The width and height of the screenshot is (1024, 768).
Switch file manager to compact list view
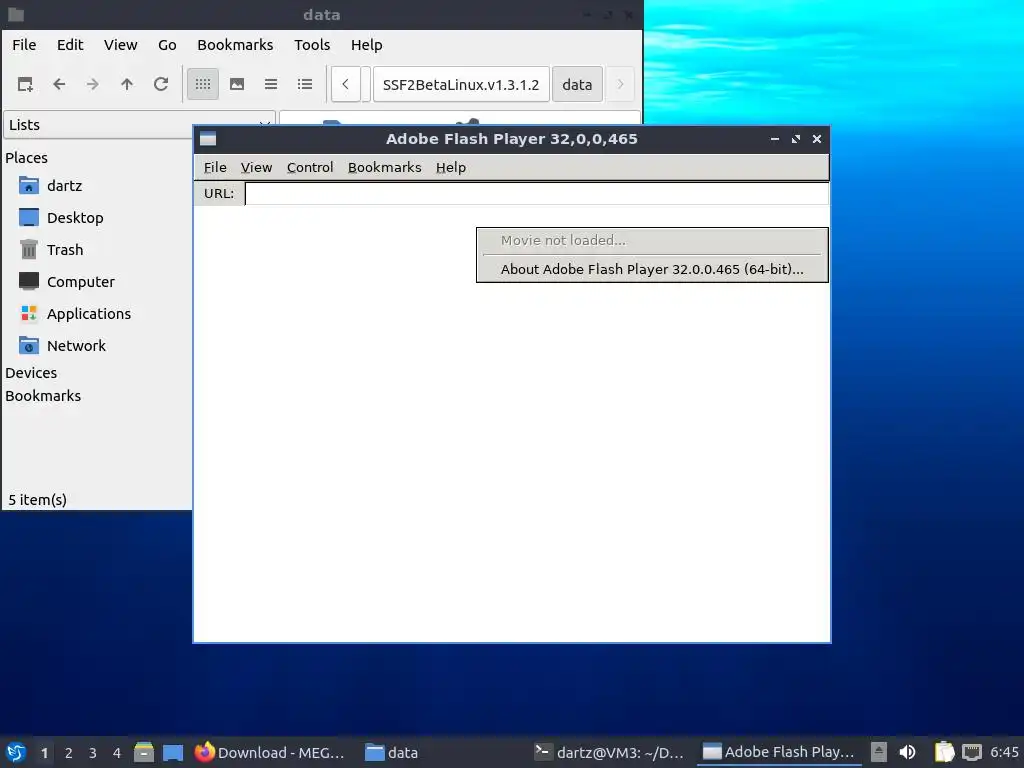tap(271, 84)
